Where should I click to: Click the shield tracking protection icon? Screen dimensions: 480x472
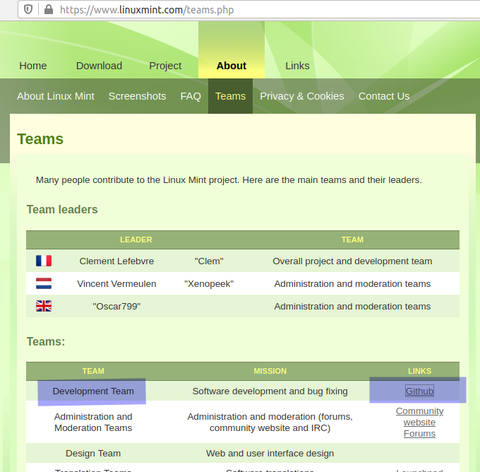point(28,9)
